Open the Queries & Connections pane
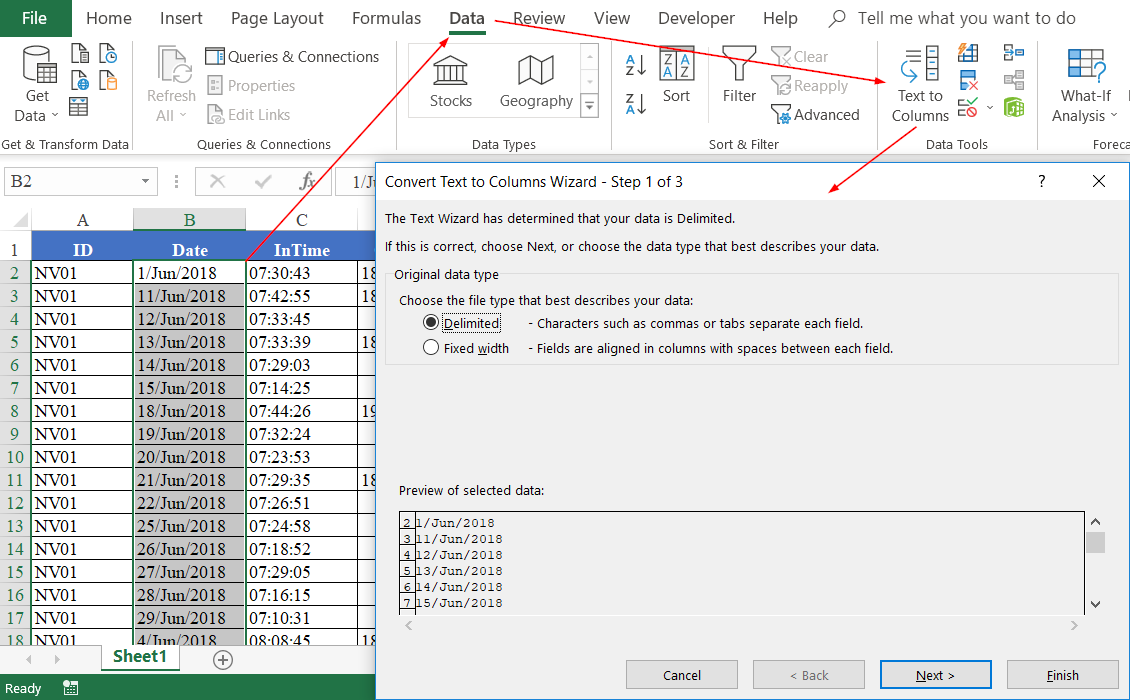 pyautogui.click(x=292, y=56)
